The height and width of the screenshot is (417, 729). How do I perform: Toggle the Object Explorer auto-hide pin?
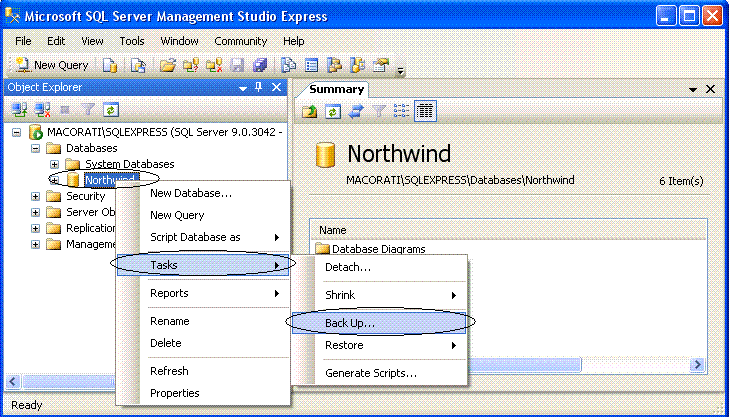259,87
